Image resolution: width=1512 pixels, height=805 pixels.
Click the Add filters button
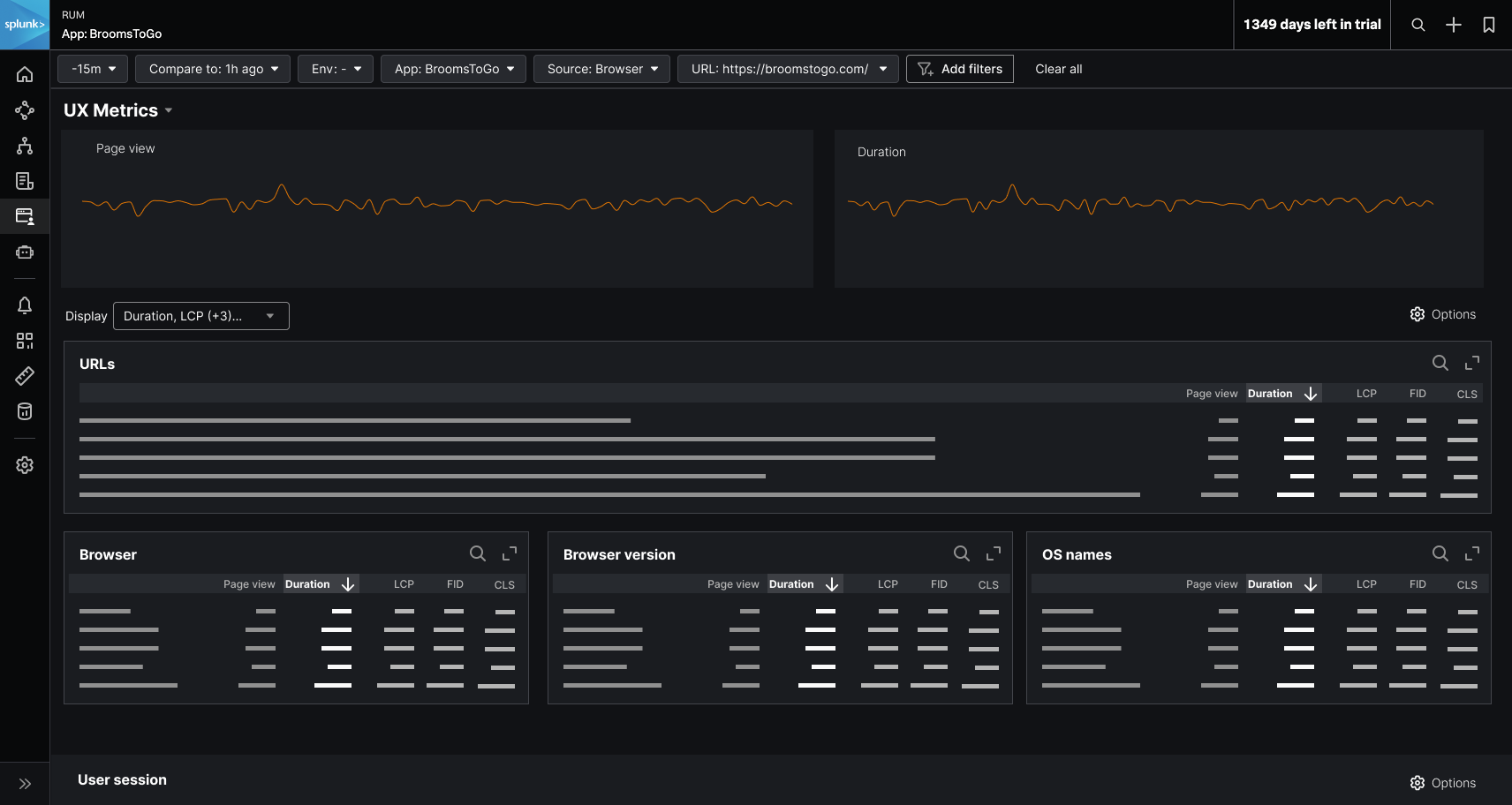point(960,69)
